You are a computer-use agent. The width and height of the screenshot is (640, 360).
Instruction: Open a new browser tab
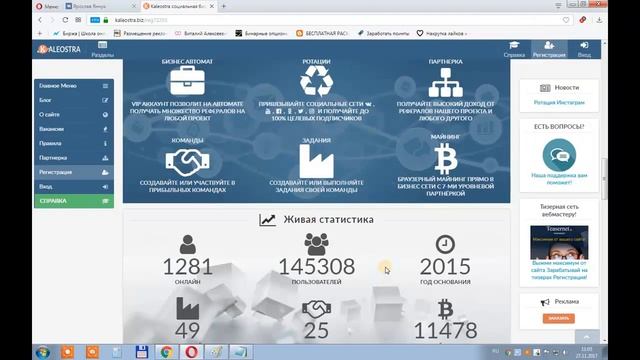click(x=224, y=6)
